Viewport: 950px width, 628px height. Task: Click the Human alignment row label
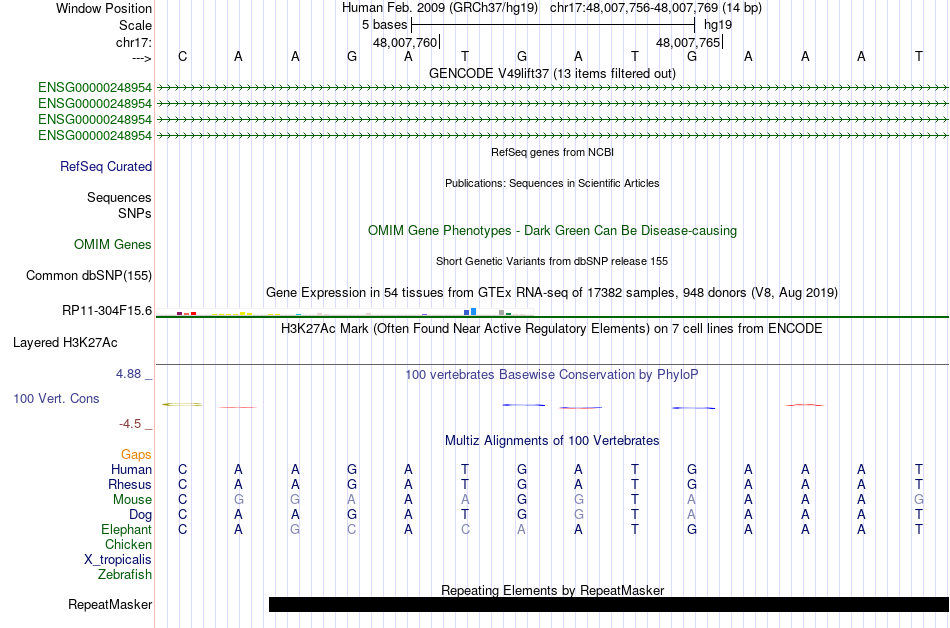131,470
